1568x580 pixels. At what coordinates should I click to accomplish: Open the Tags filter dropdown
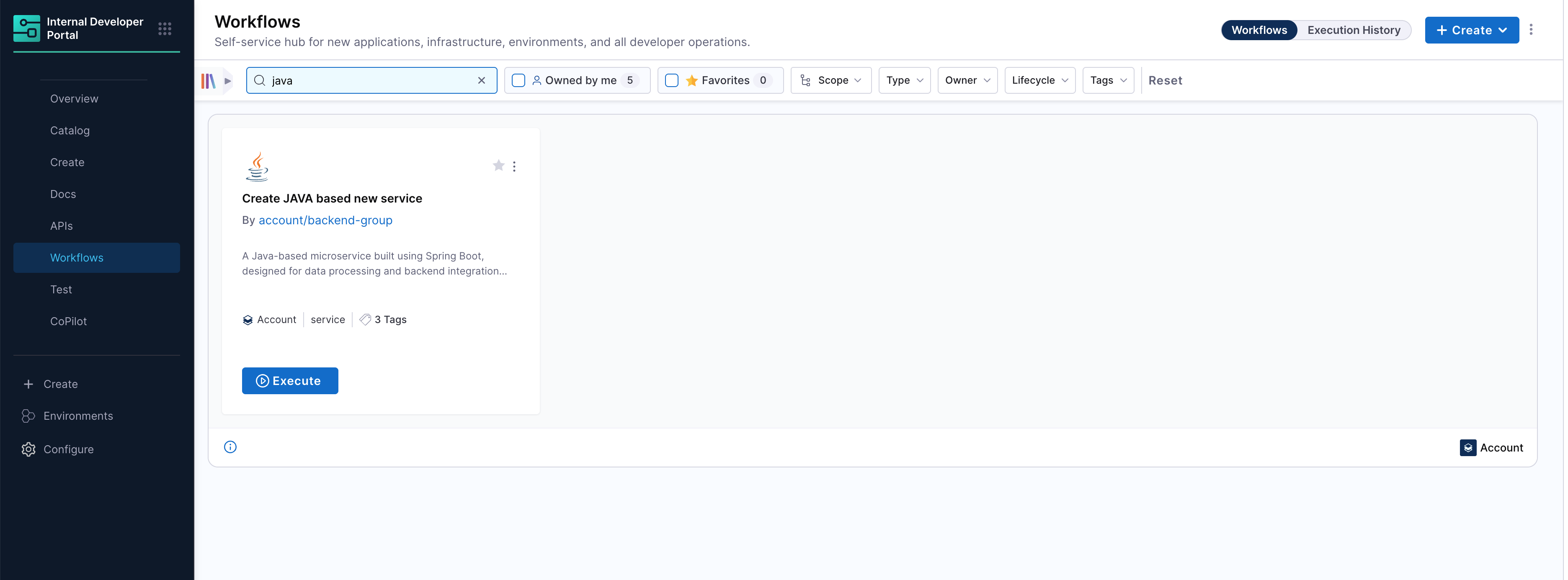tap(1108, 80)
